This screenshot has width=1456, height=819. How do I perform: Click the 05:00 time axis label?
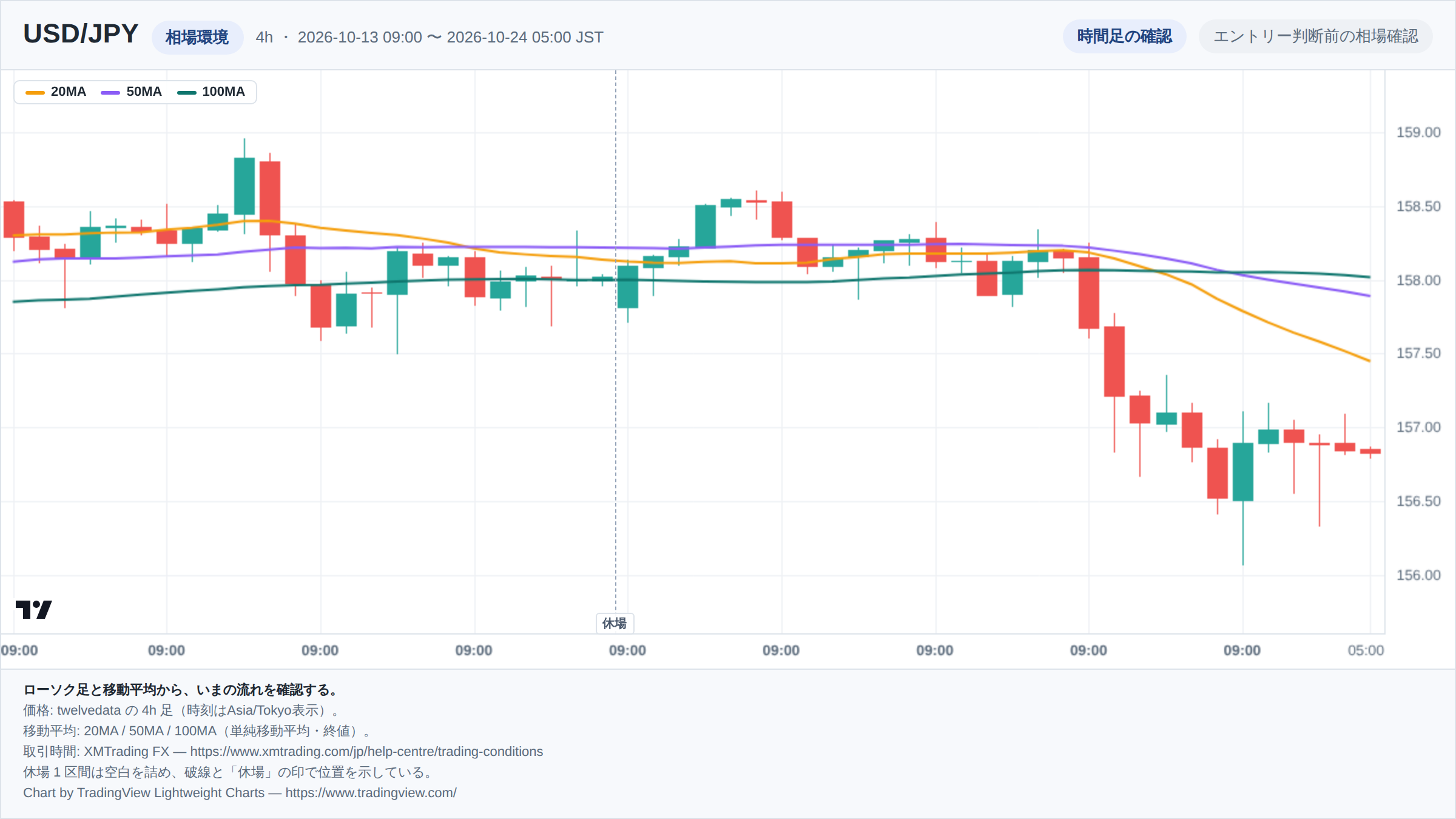1366,650
